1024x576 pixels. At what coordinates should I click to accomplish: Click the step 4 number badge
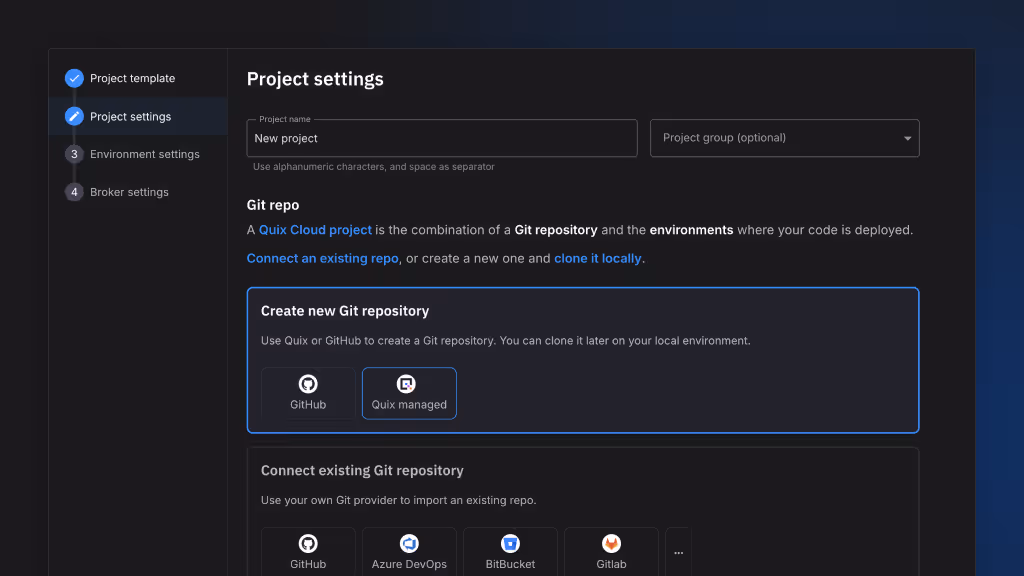coord(74,192)
